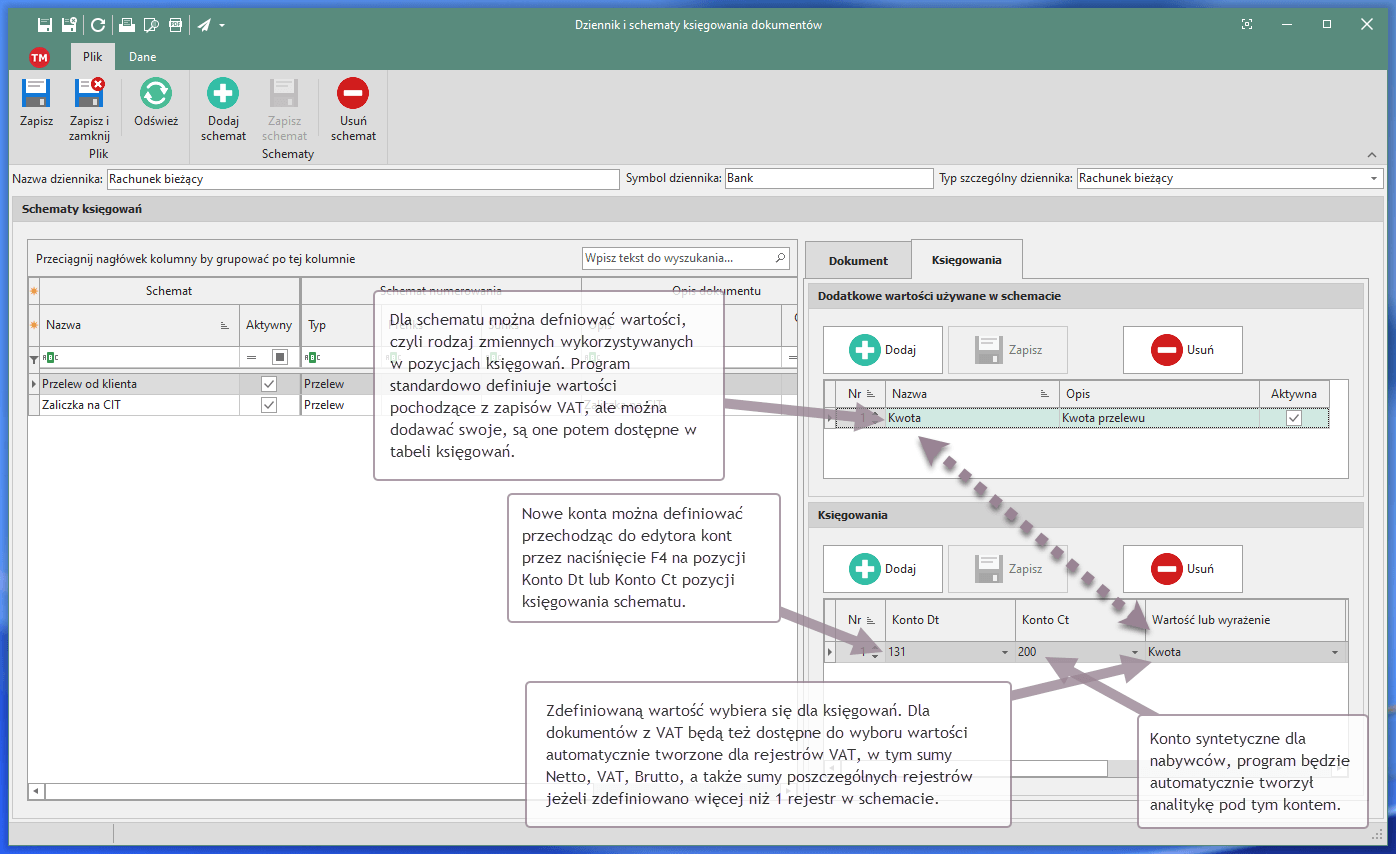The width and height of the screenshot is (1396, 854).
Task: Expand the Konto Dt 131 dropdown
Action: [1004, 653]
